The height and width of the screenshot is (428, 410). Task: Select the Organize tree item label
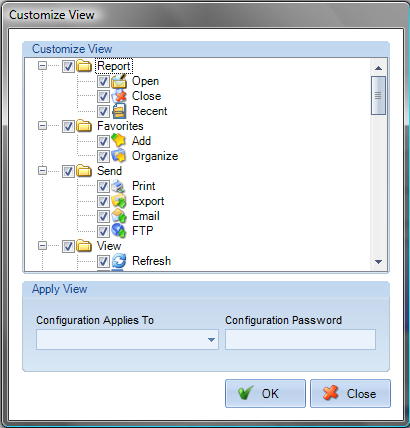click(x=155, y=156)
